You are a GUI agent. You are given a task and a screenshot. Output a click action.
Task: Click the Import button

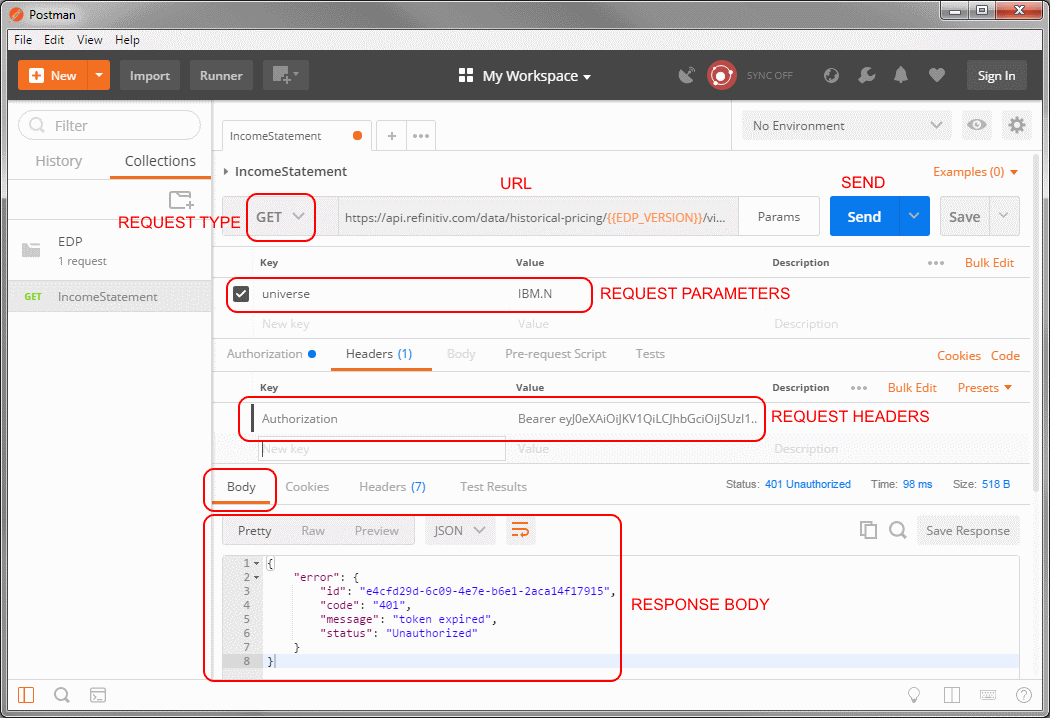click(149, 75)
